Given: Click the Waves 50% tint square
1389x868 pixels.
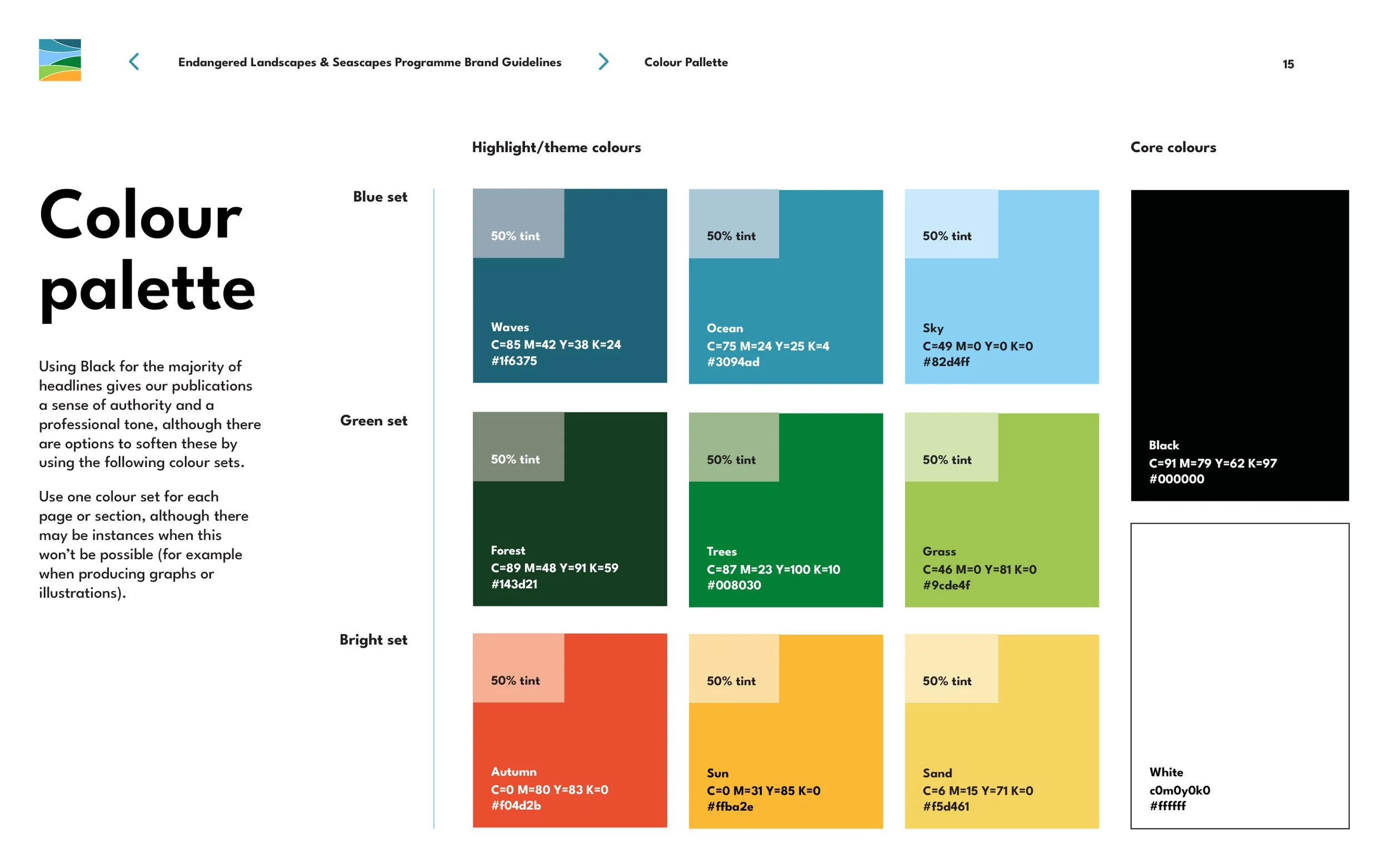Looking at the screenshot, I should pyautogui.click(x=518, y=223).
